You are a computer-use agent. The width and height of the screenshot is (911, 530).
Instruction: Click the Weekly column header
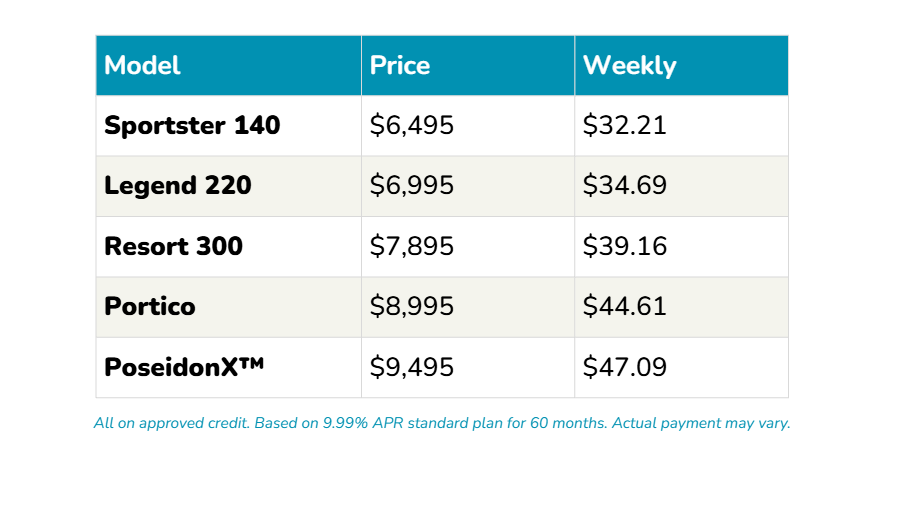629,66
